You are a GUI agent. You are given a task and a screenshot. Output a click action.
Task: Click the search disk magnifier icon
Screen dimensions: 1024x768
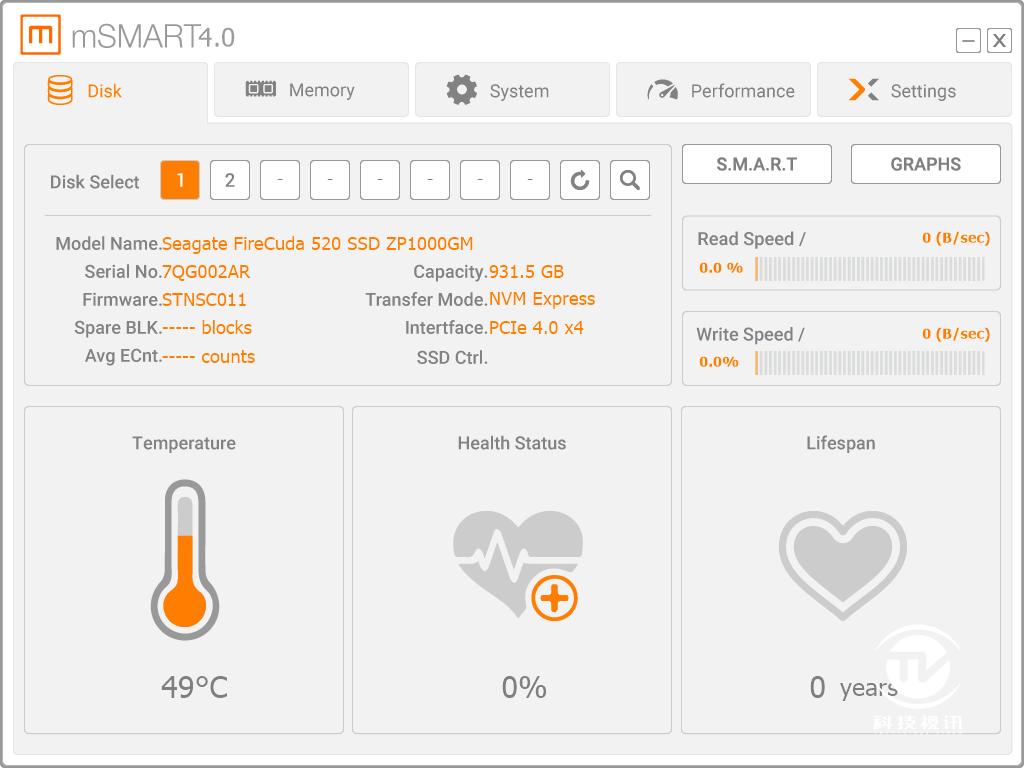tap(630, 180)
